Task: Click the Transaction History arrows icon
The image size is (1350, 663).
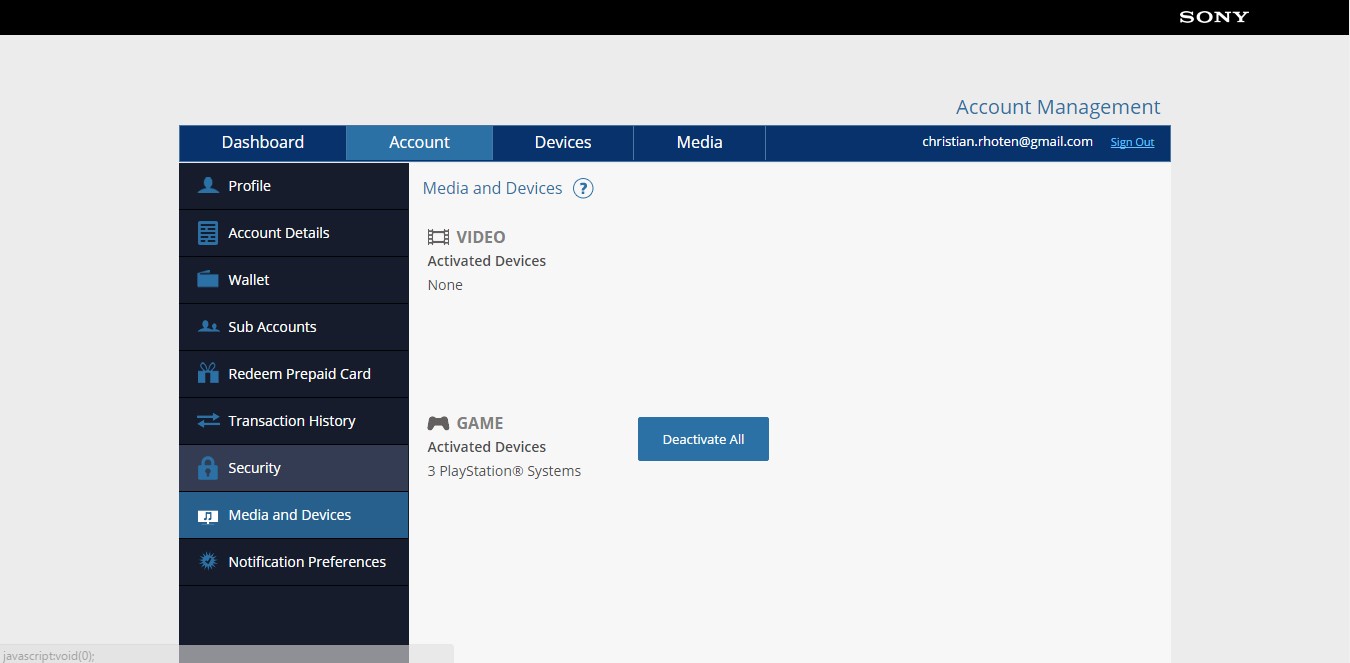Action: 208,421
